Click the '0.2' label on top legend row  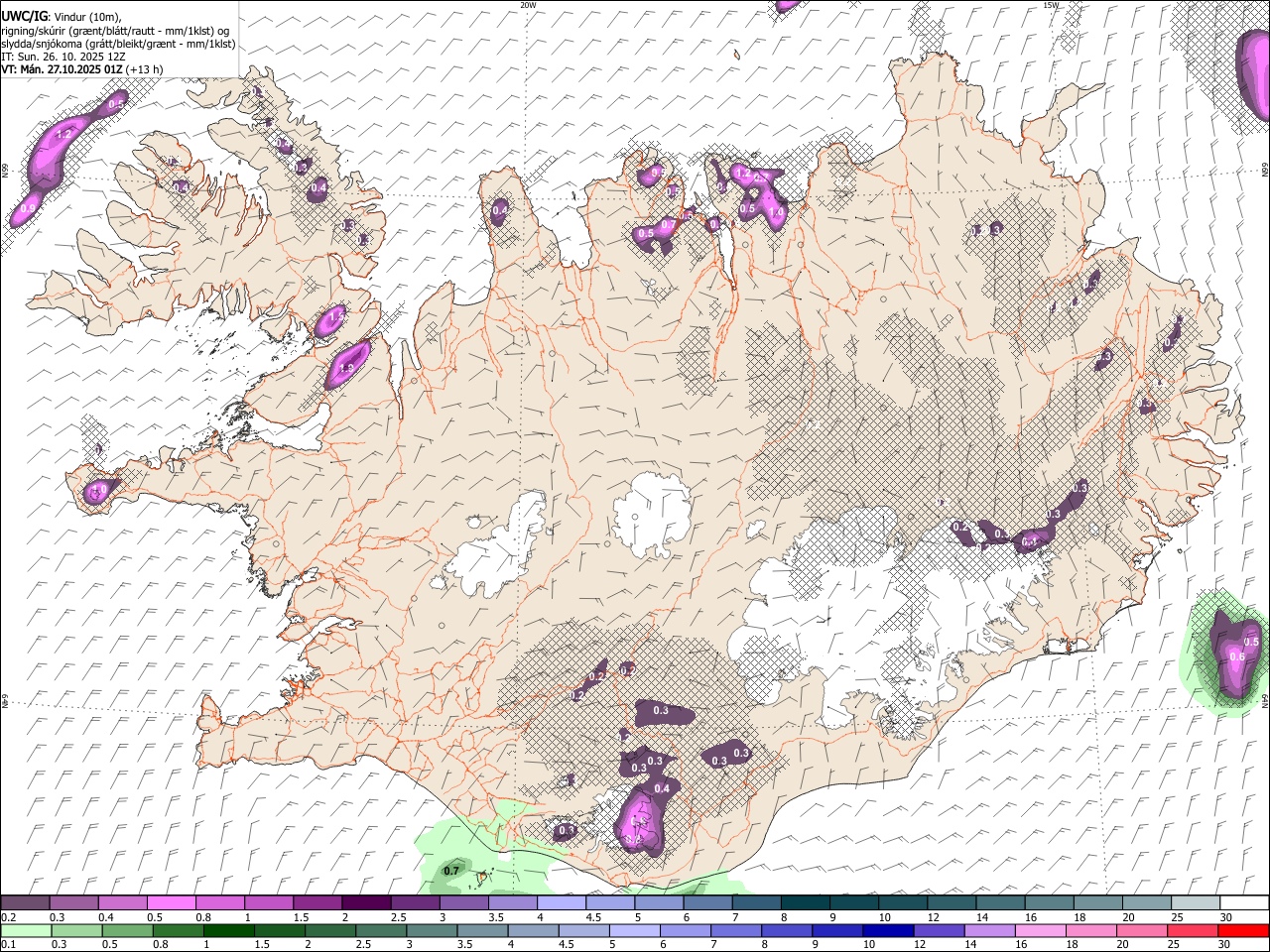(x=8, y=917)
